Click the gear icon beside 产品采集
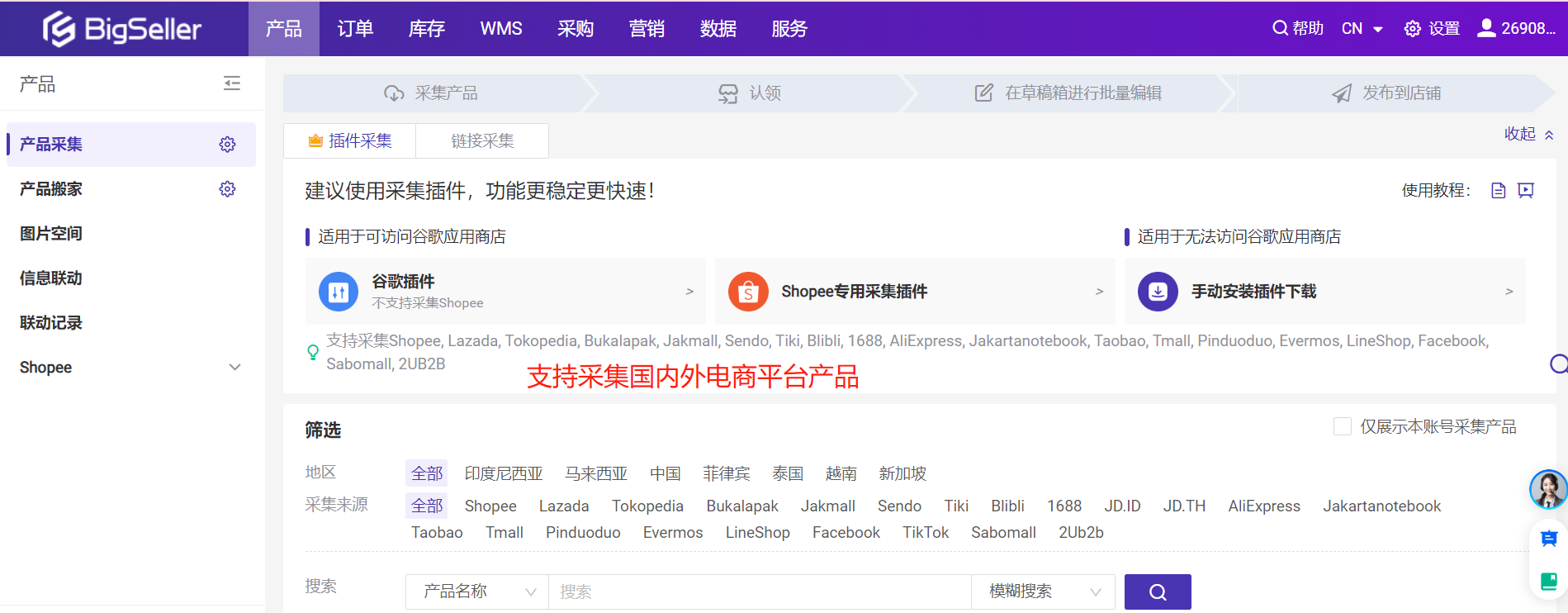The image size is (1568, 613). coord(227,145)
